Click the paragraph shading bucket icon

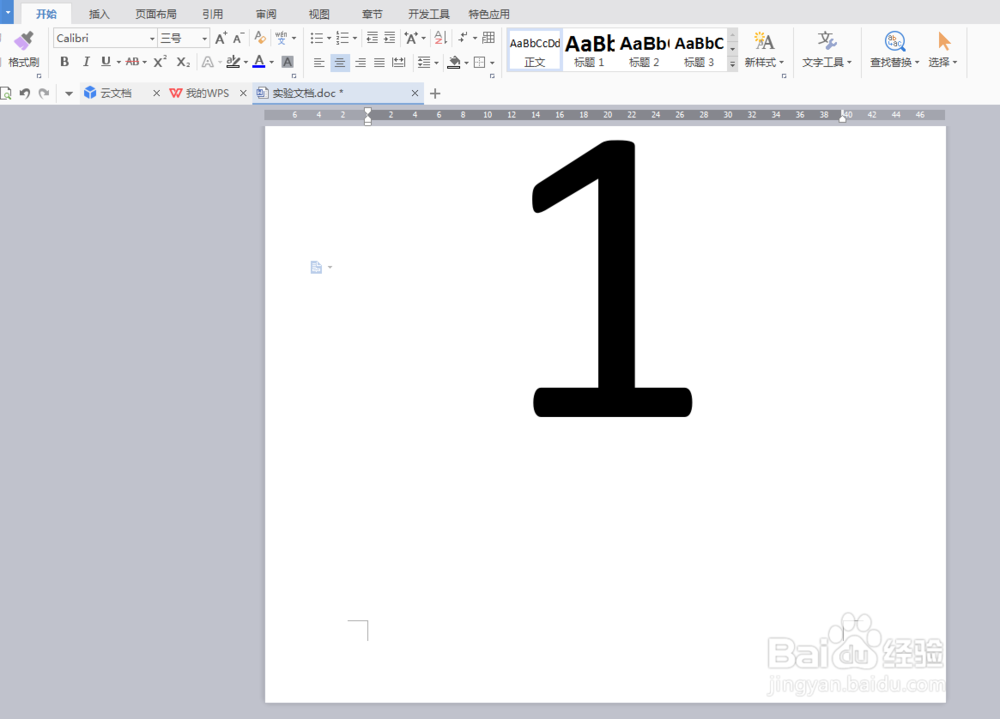click(x=454, y=62)
